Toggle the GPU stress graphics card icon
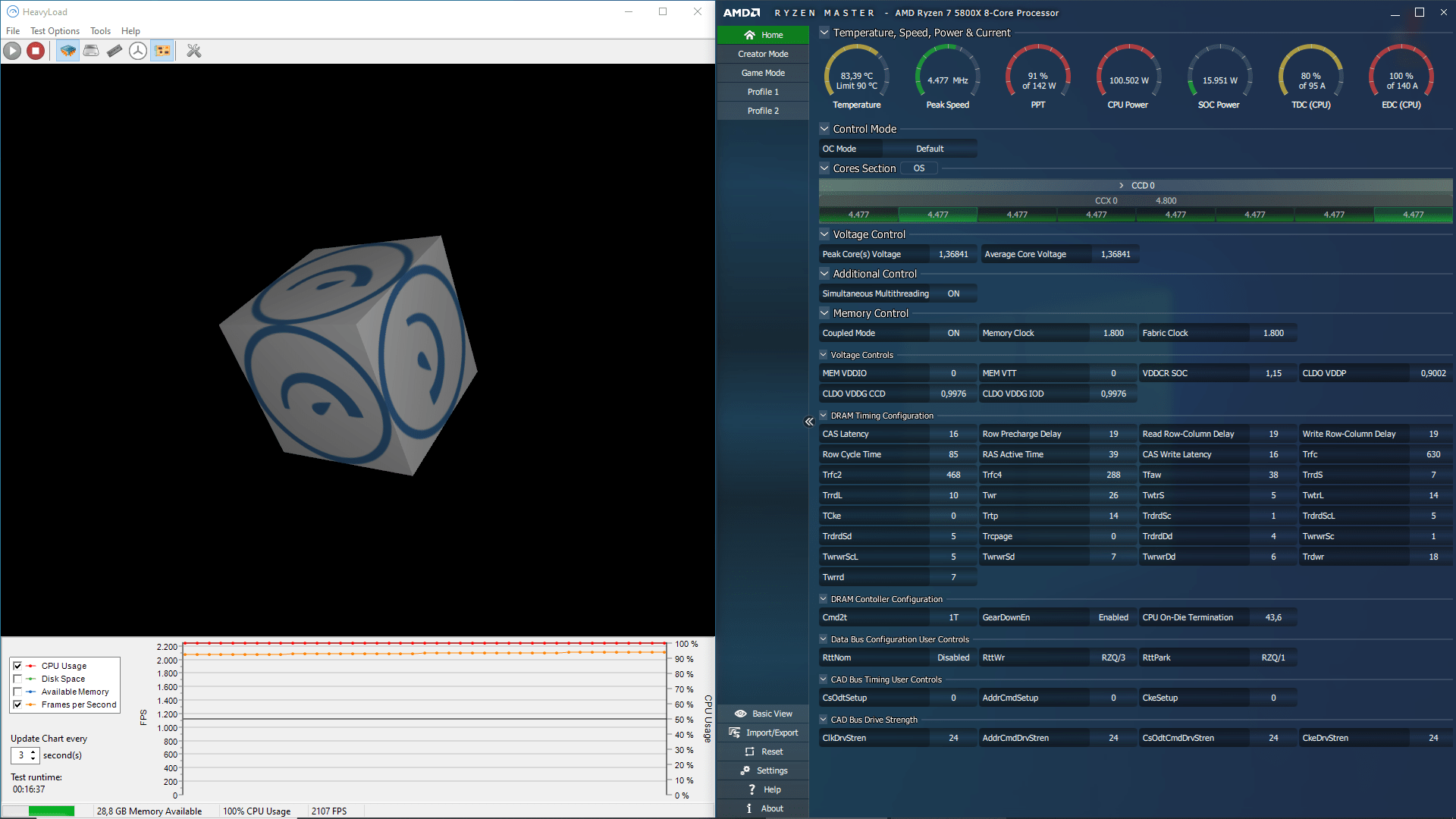This screenshot has height=819, width=1456. click(162, 51)
